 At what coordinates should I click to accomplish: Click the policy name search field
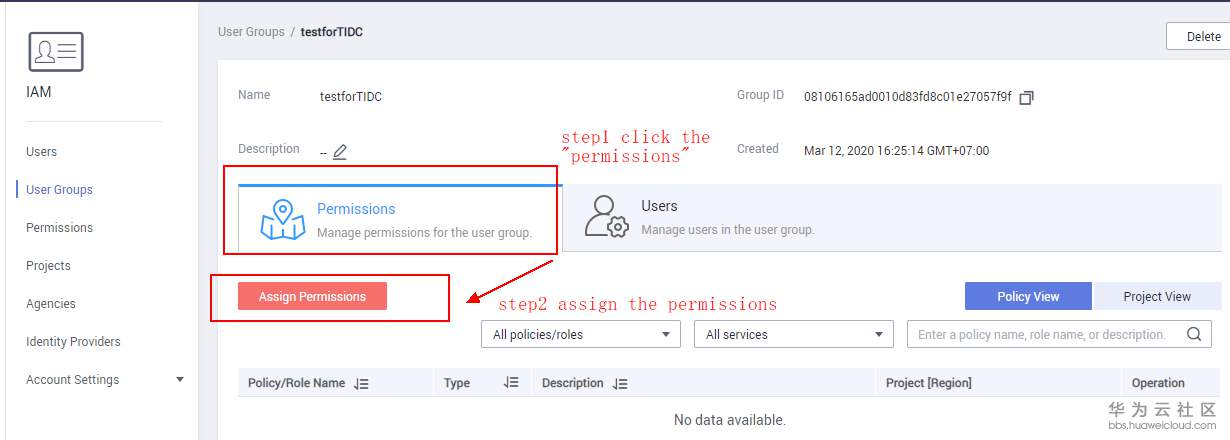tap(1042, 334)
